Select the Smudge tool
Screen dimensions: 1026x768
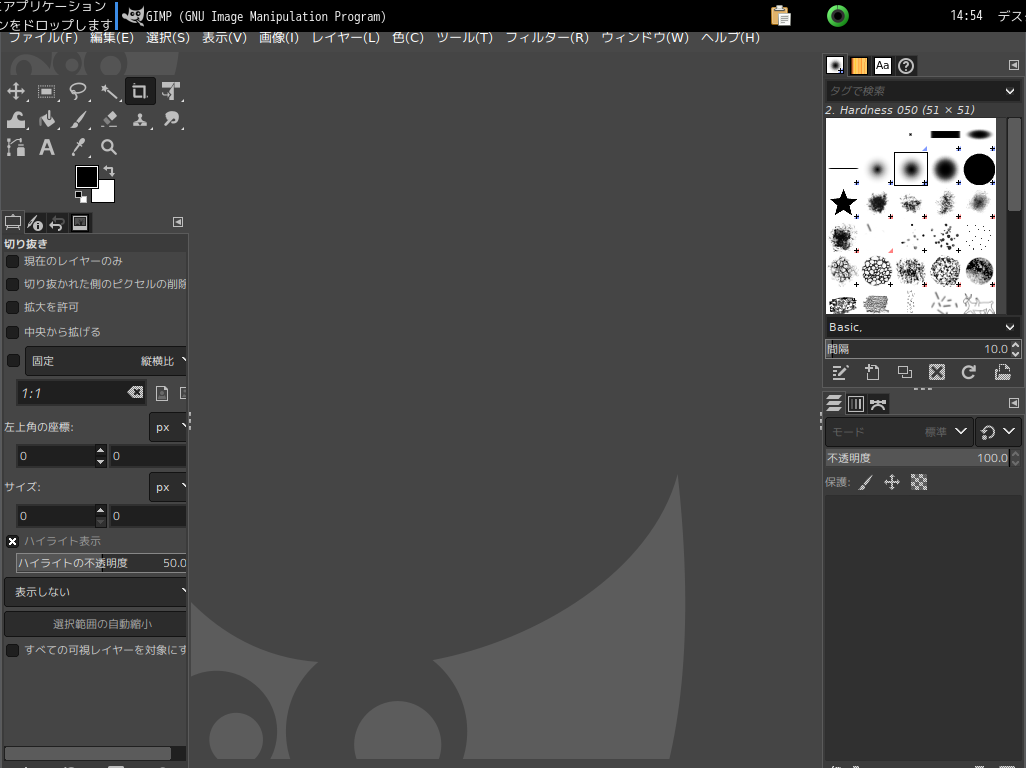pyautogui.click(x=171, y=120)
